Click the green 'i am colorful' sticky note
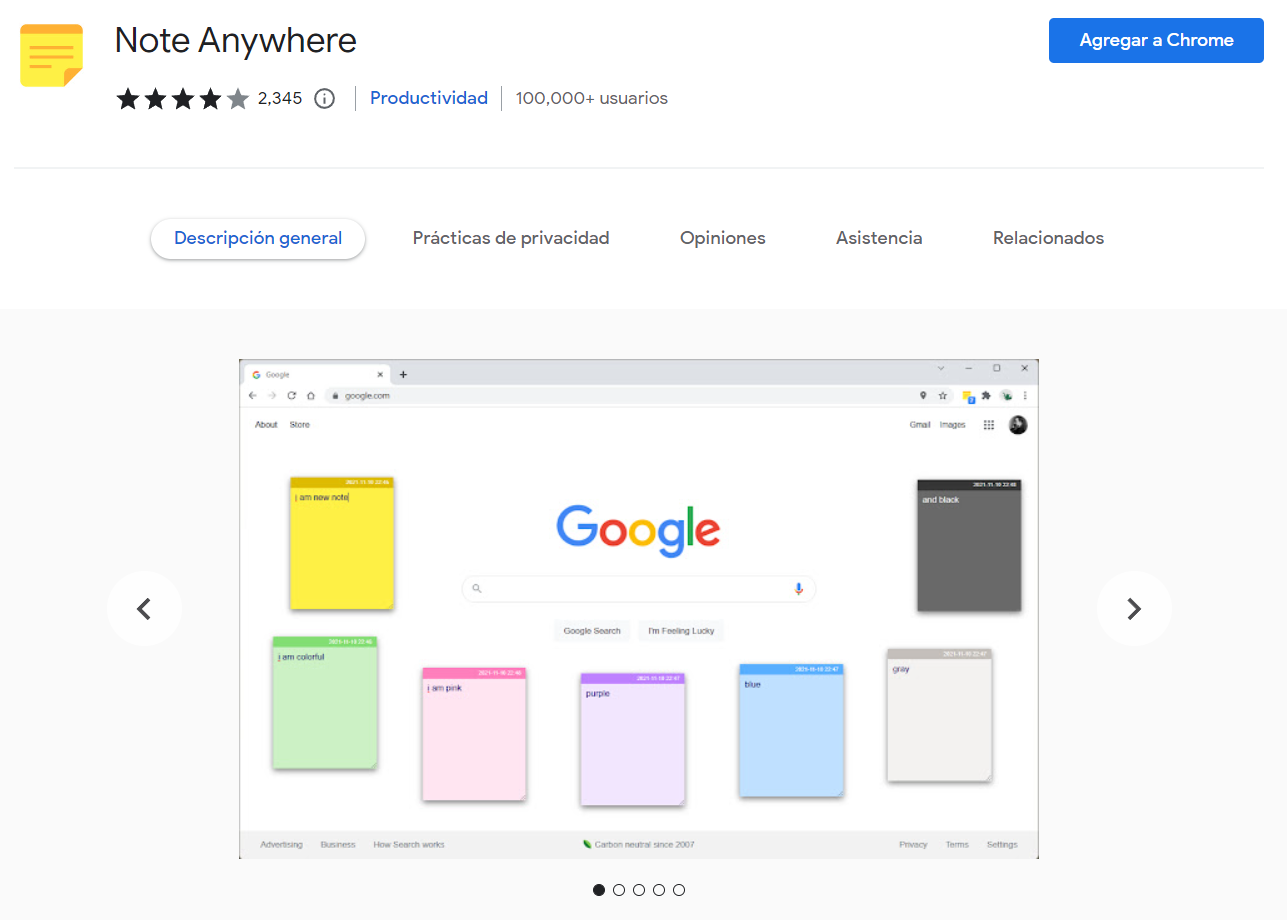Screen dimensions: 1287x920 point(325,702)
